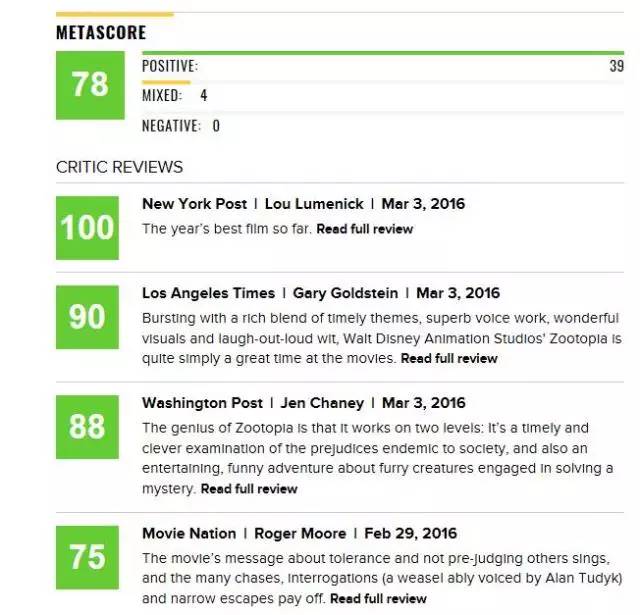Click the 100 score badge

tap(88, 227)
